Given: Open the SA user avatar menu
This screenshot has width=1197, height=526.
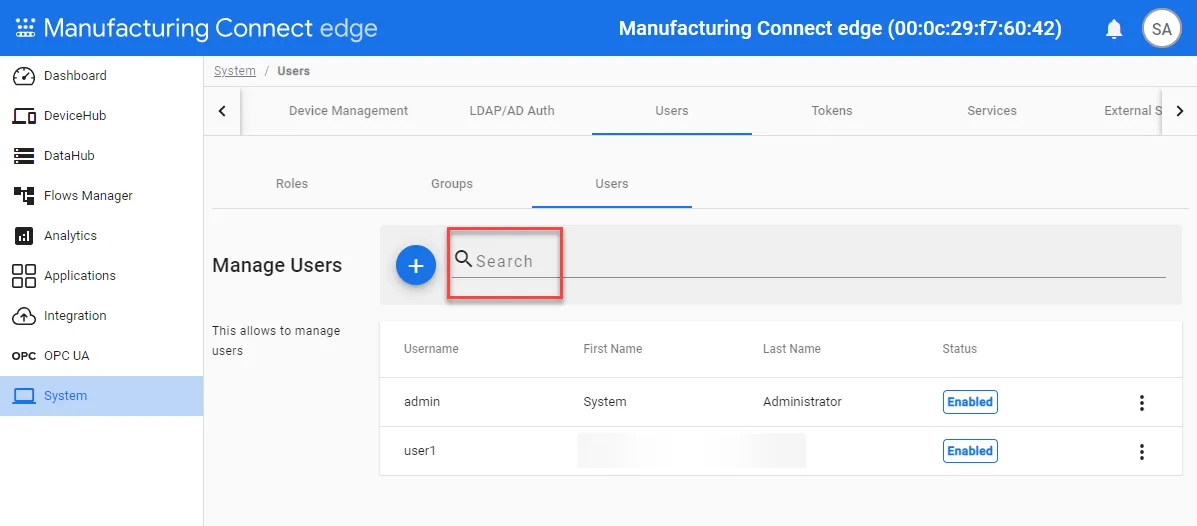Looking at the screenshot, I should (x=1161, y=29).
